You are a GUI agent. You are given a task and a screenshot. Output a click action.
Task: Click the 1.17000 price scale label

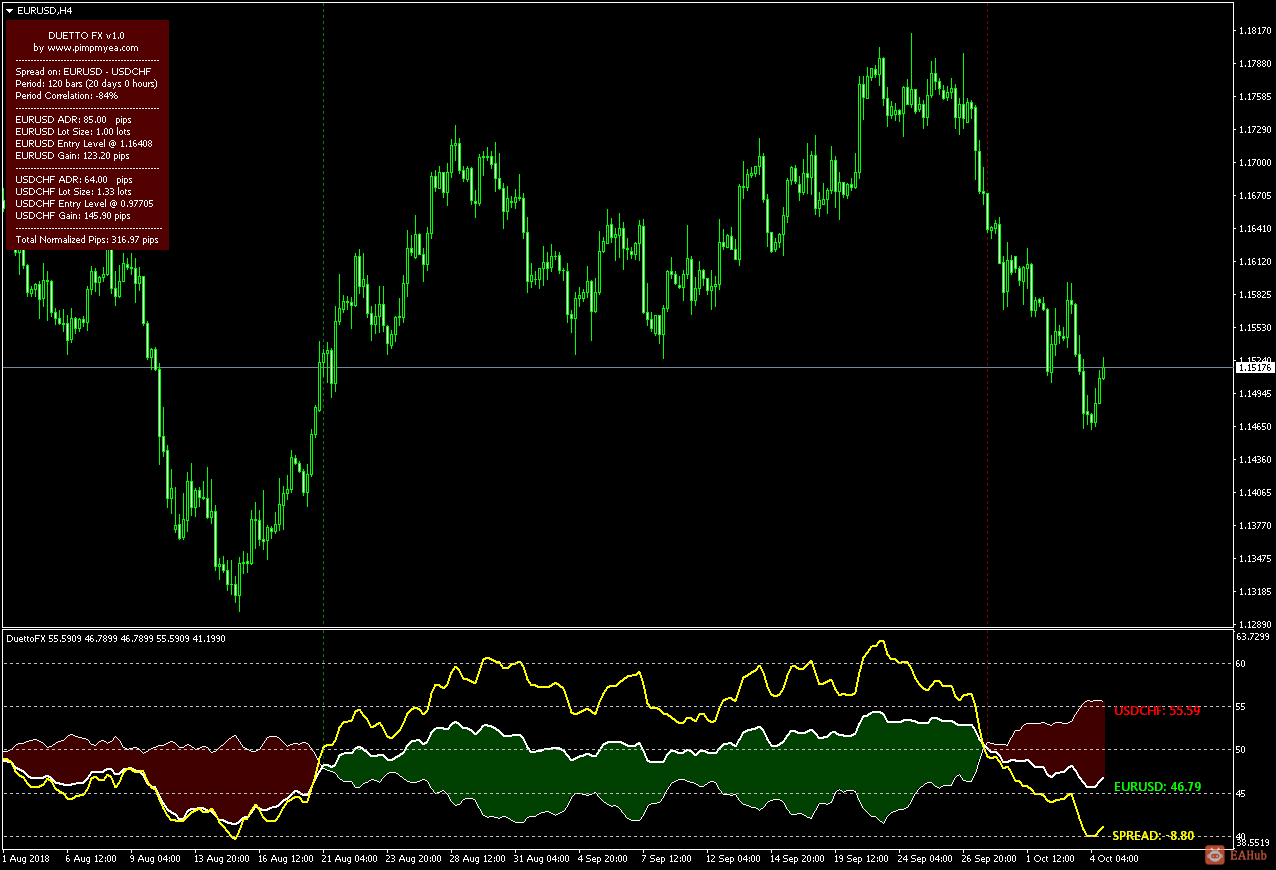pos(1254,163)
